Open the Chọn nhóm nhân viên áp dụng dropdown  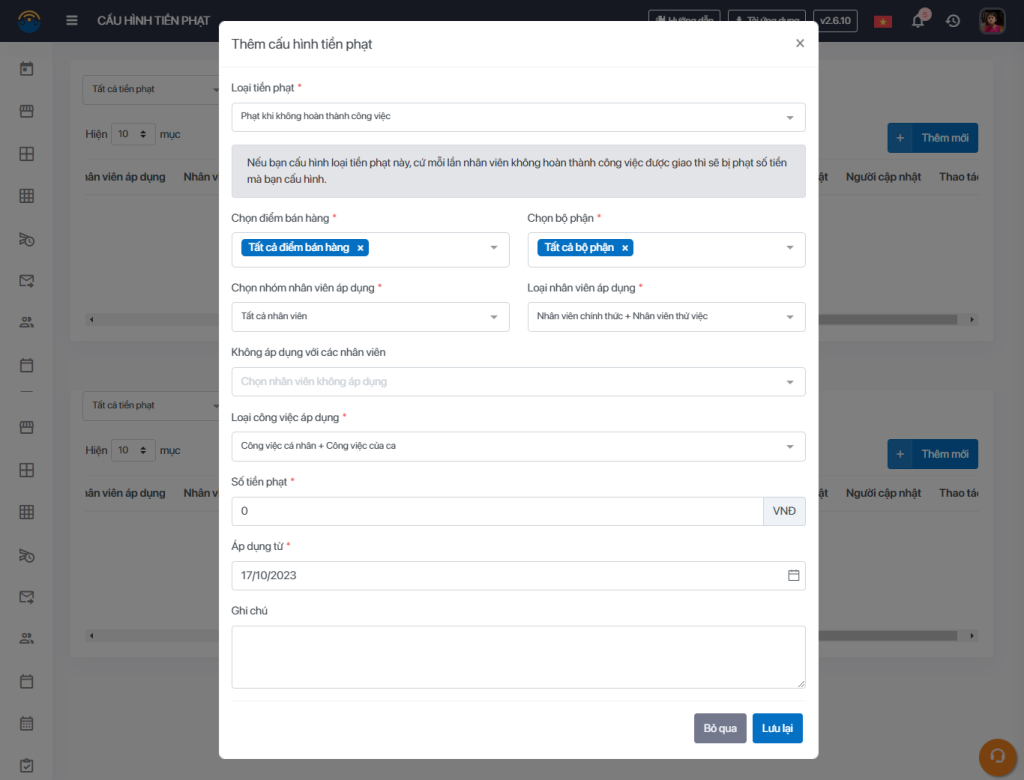[370, 317]
